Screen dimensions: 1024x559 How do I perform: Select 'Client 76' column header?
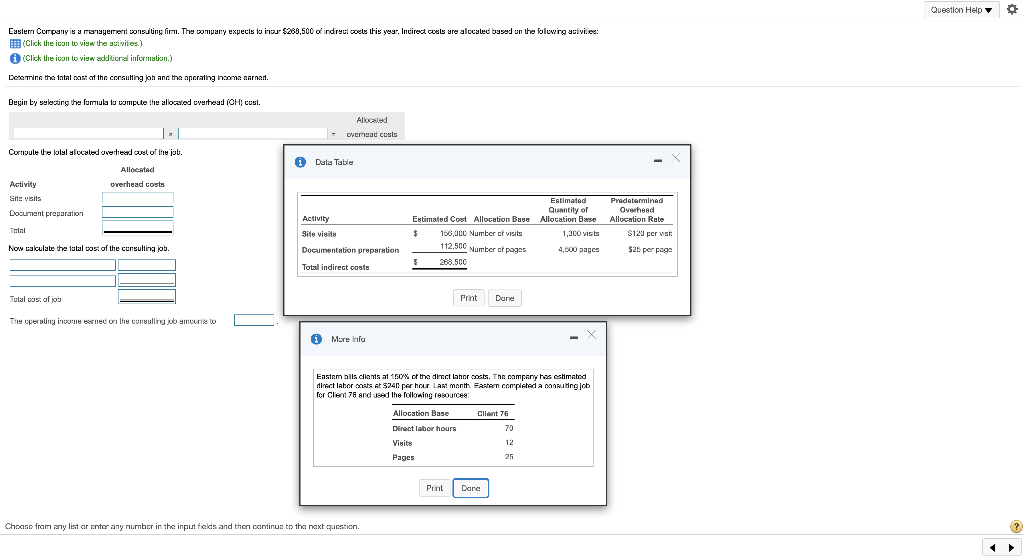click(x=492, y=413)
